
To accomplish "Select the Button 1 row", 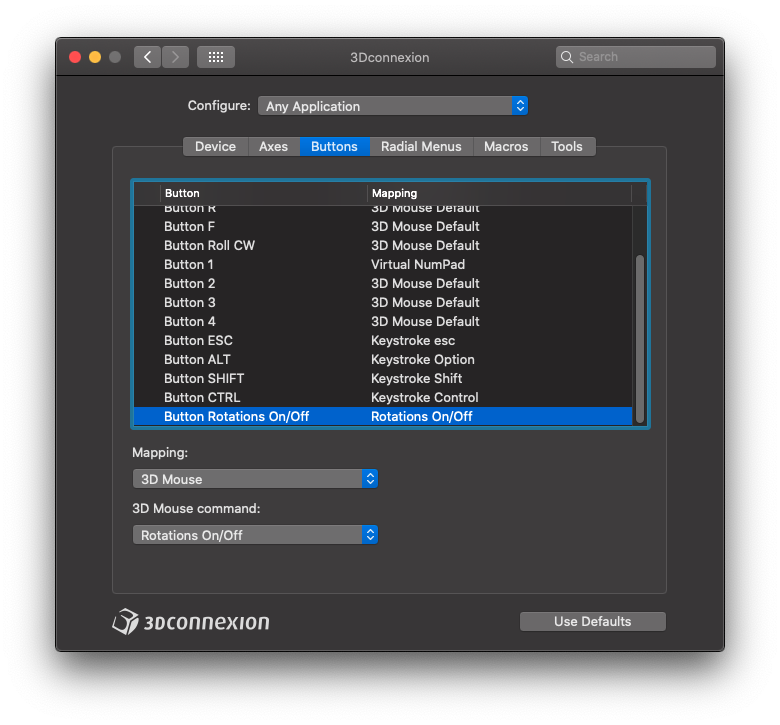I will click(383, 264).
